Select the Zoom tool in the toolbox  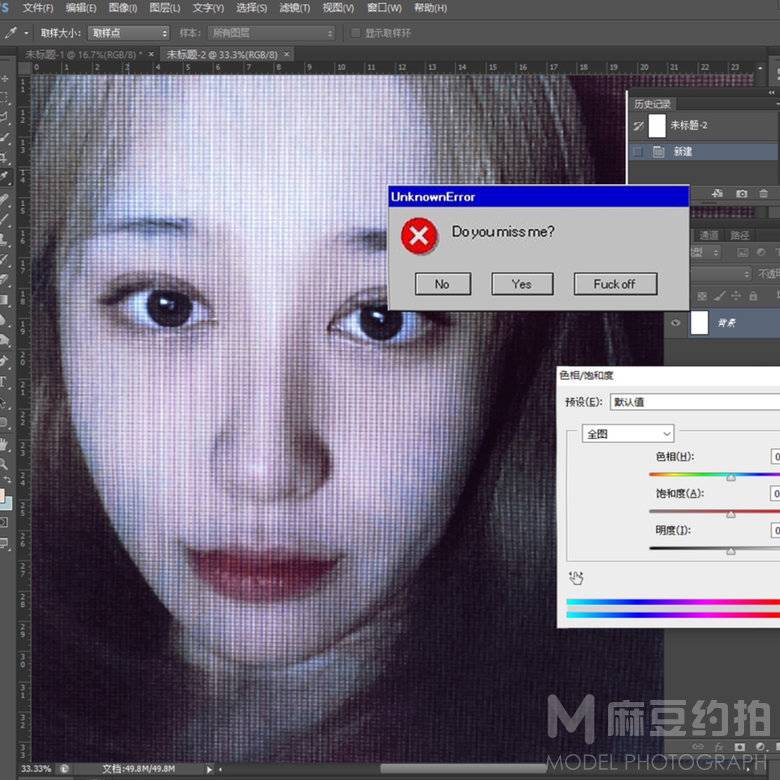[x=4, y=464]
